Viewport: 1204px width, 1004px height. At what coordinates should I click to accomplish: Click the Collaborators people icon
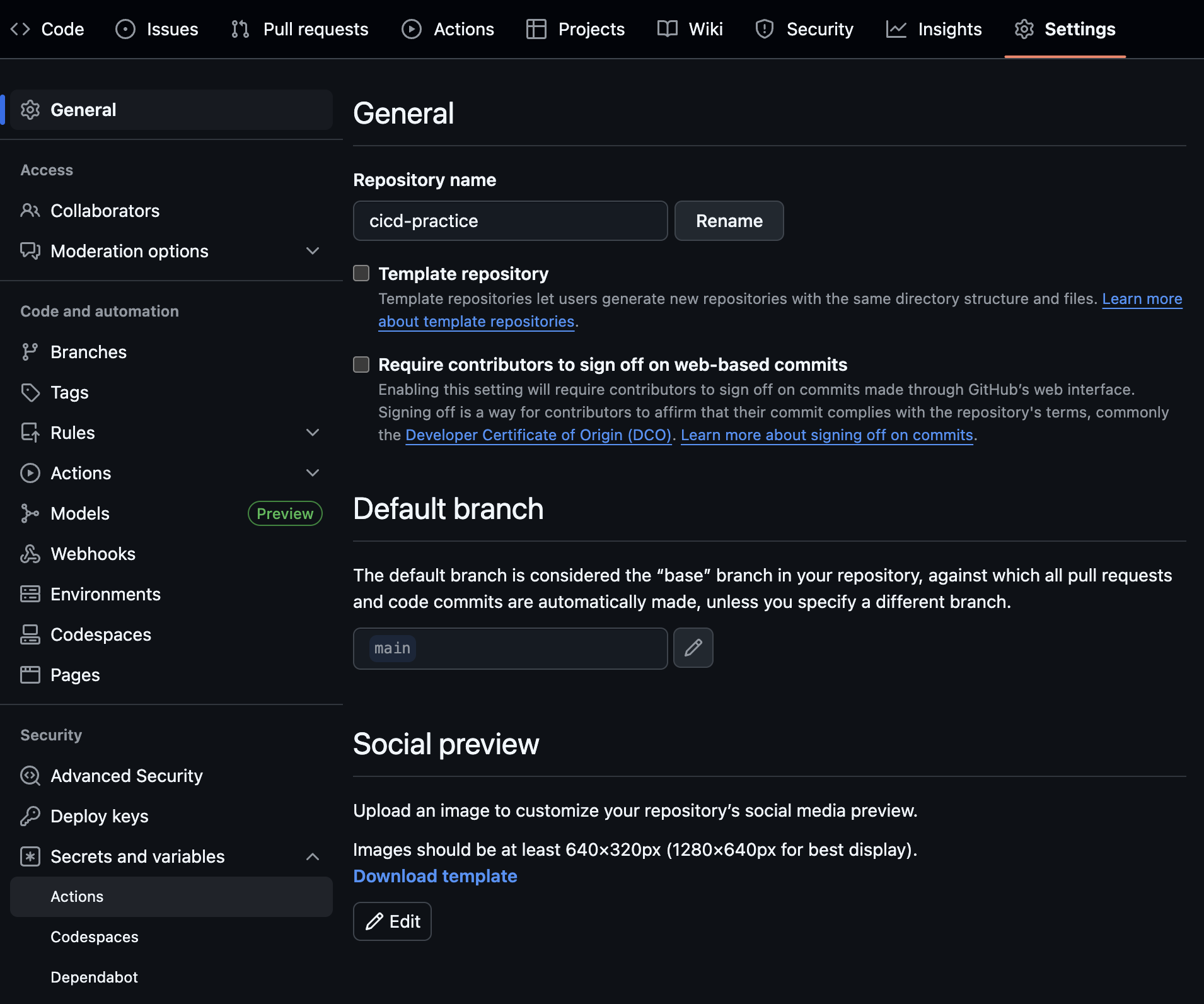tap(30, 211)
